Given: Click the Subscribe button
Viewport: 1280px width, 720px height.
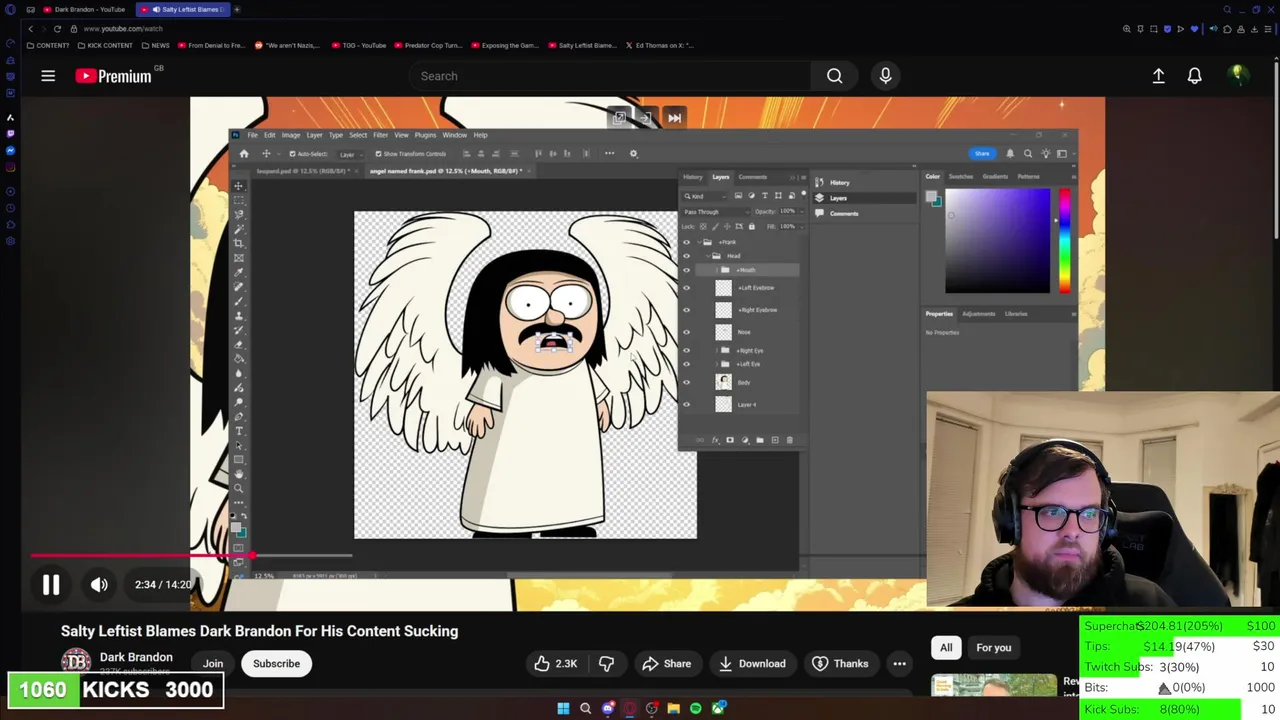Looking at the screenshot, I should 276,663.
